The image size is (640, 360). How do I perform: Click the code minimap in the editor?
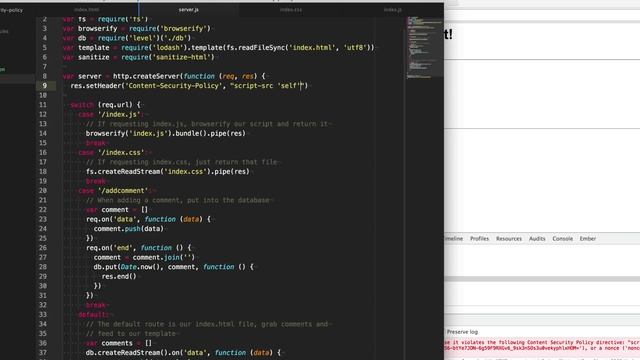[x=424, y=47]
